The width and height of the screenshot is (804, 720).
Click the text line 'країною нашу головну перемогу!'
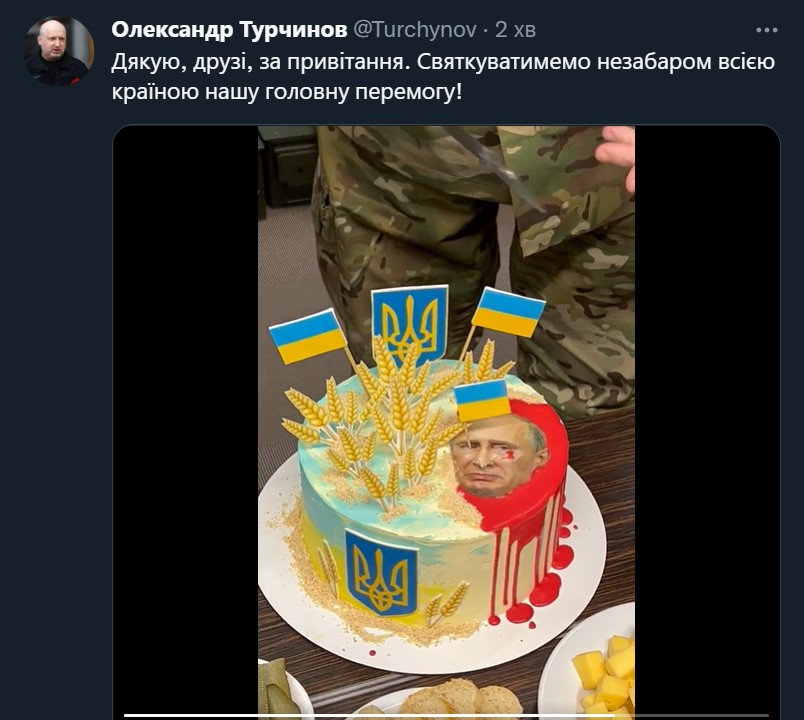point(287,93)
